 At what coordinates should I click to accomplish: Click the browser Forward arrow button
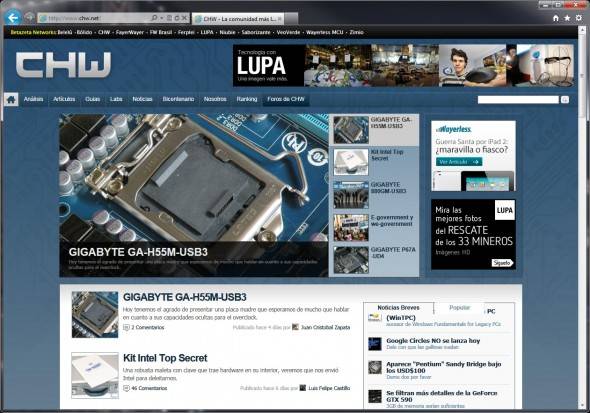[x=29, y=17]
